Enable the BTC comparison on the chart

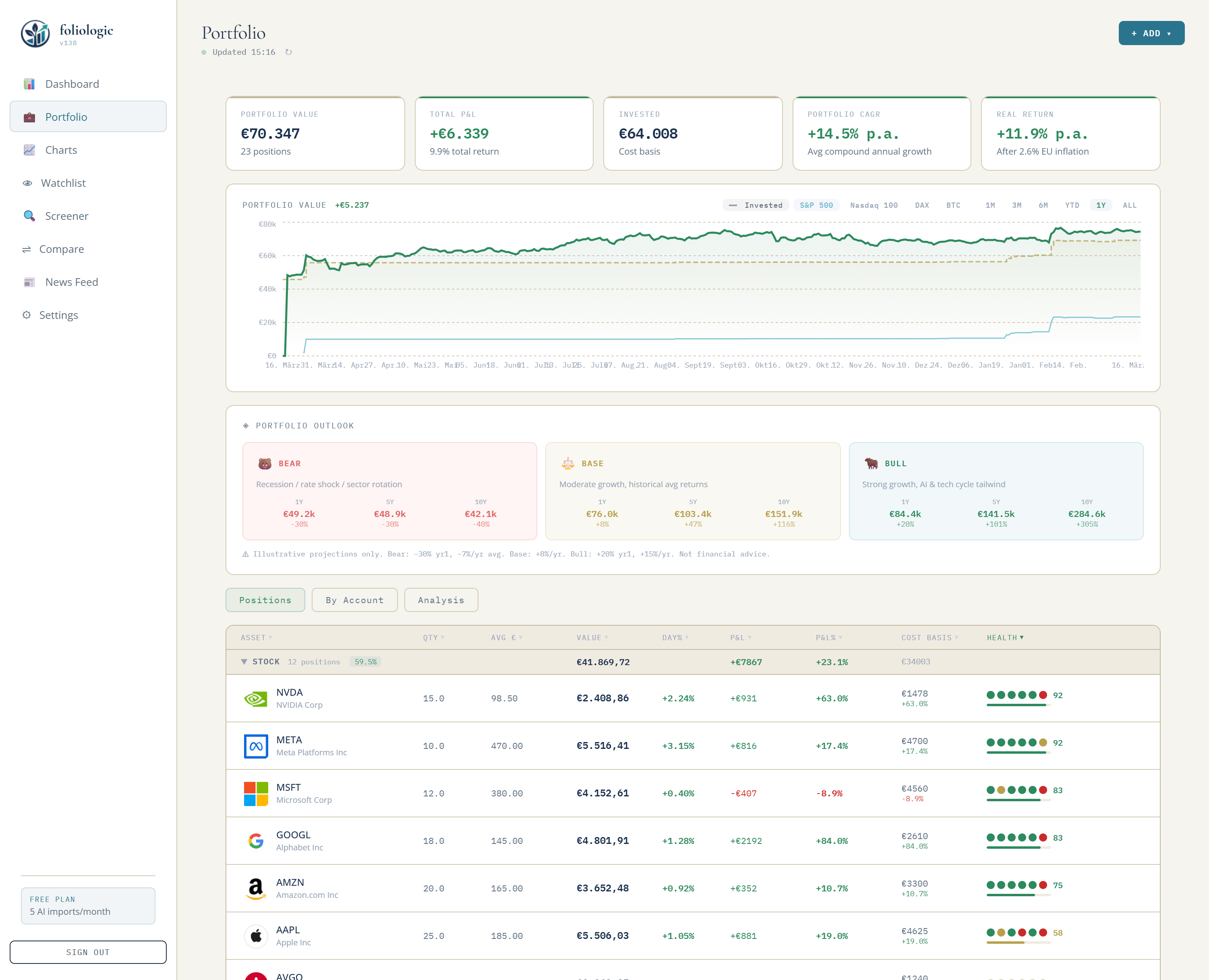(954, 205)
